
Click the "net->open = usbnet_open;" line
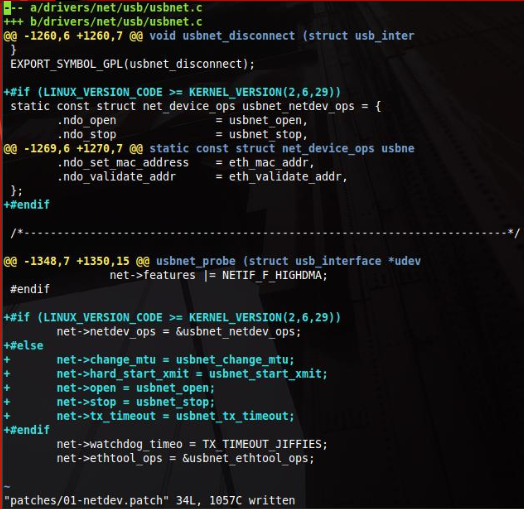point(135,388)
